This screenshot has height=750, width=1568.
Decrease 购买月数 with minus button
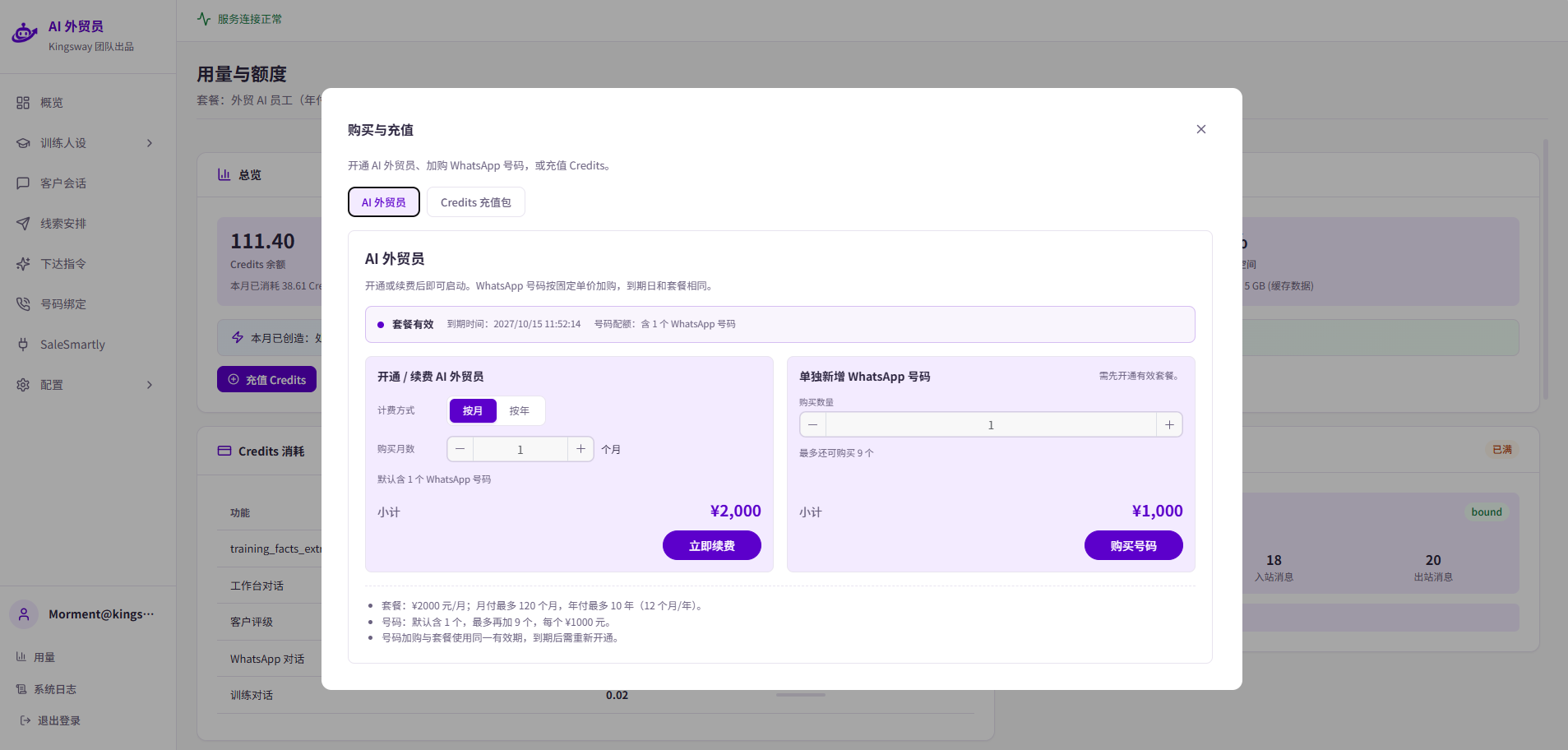[x=460, y=449]
